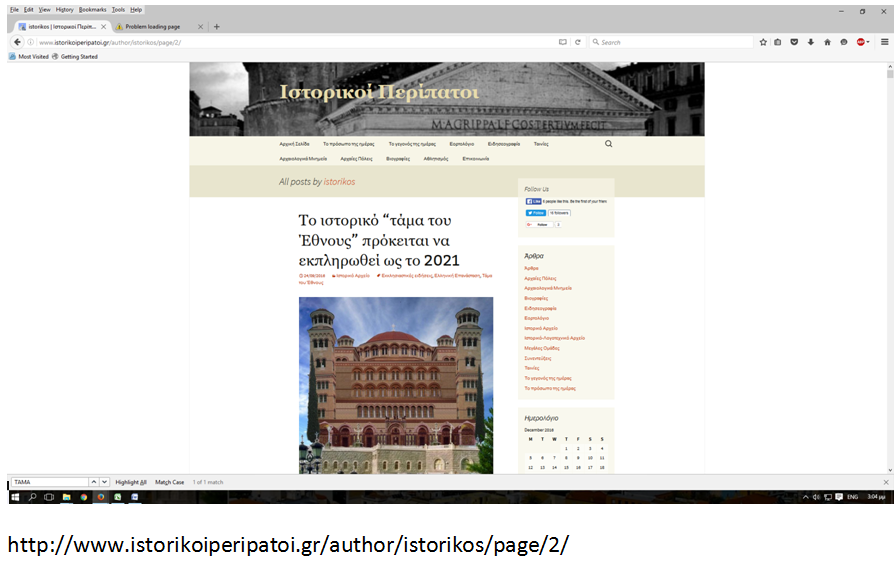Image resolution: width=894 pixels, height=563 pixels.
Task: Open the Firefox hamburger menu
Action: point(884,42)
